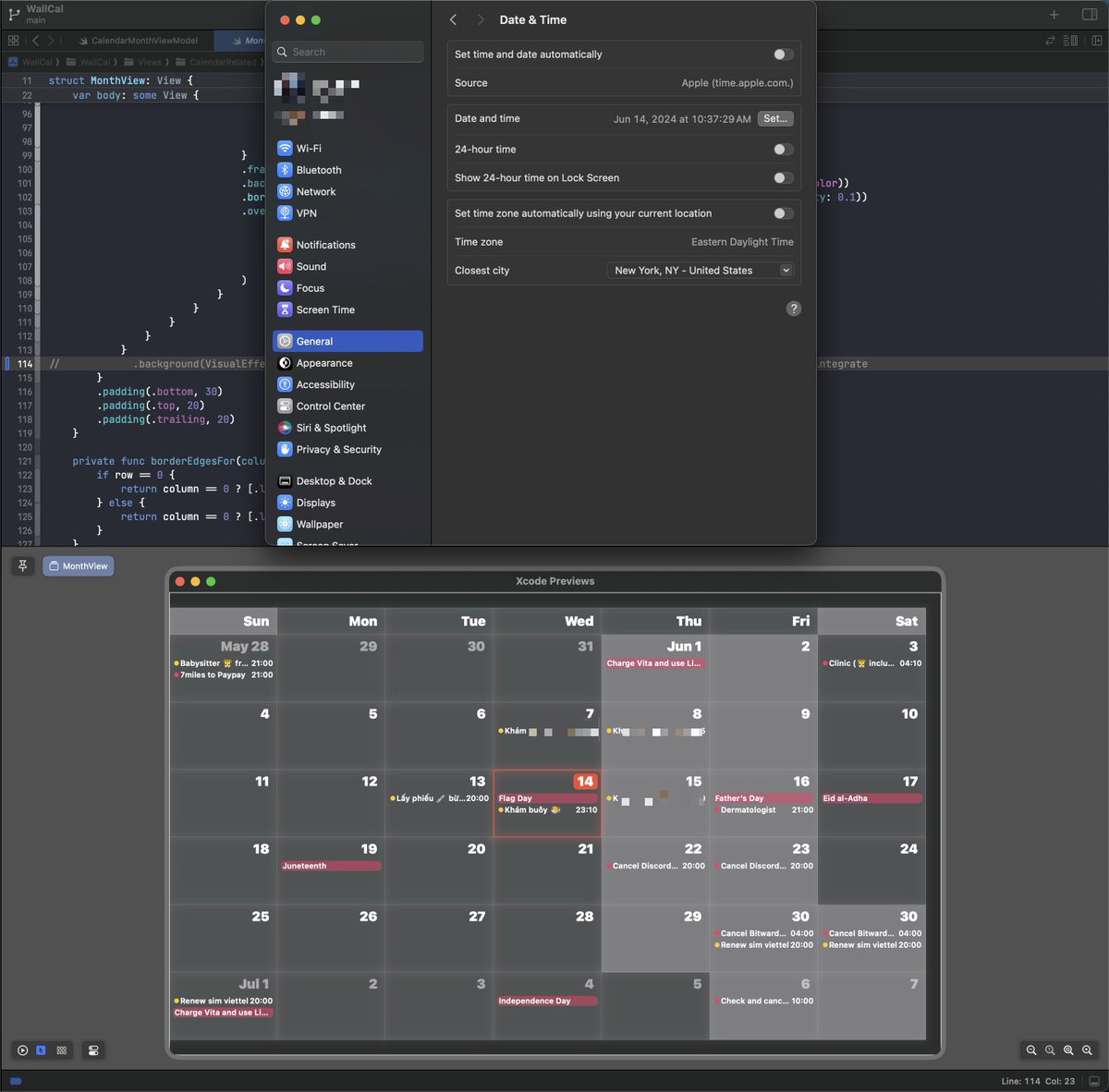Open Control Center settings in sidebar

click(347, 406)
